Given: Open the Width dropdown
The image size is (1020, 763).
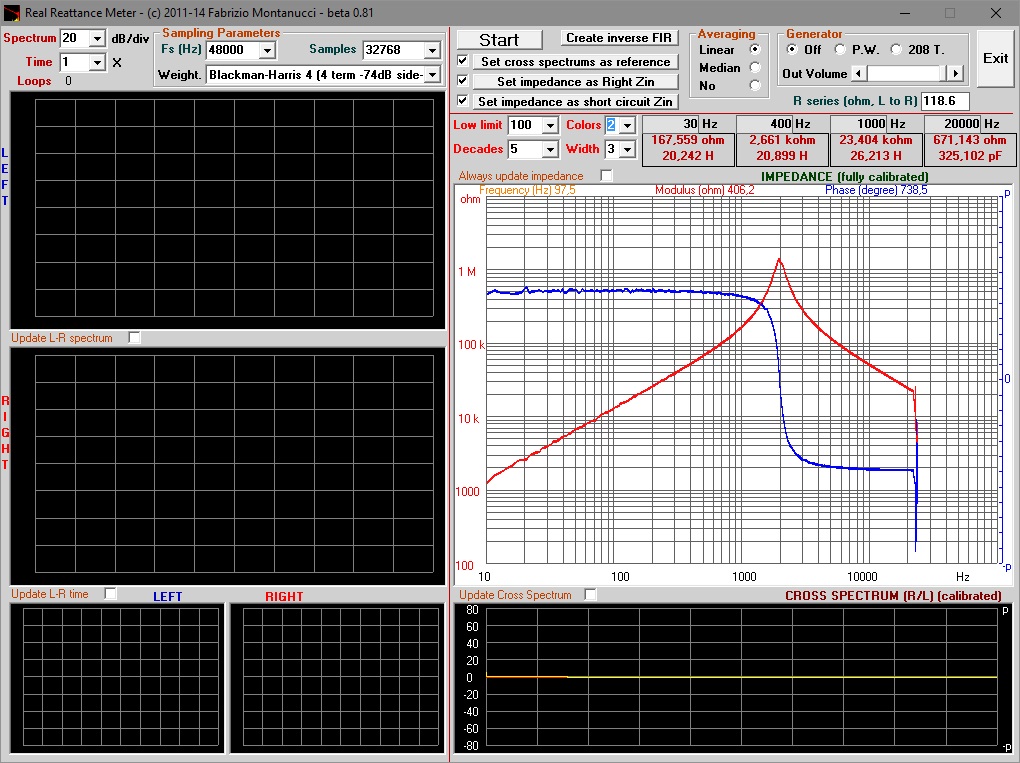Looking at the screenshot, I should click(627, 149).
